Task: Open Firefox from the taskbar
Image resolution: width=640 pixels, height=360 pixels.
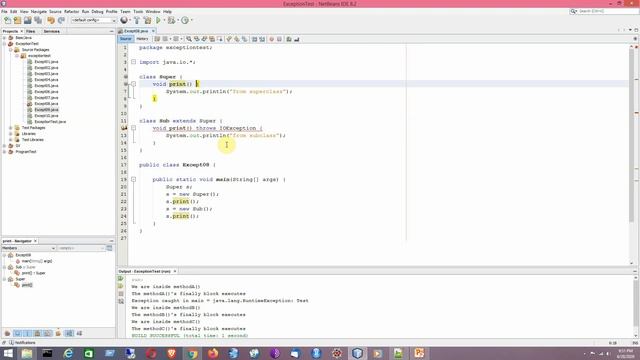Action: click(213, 353)
